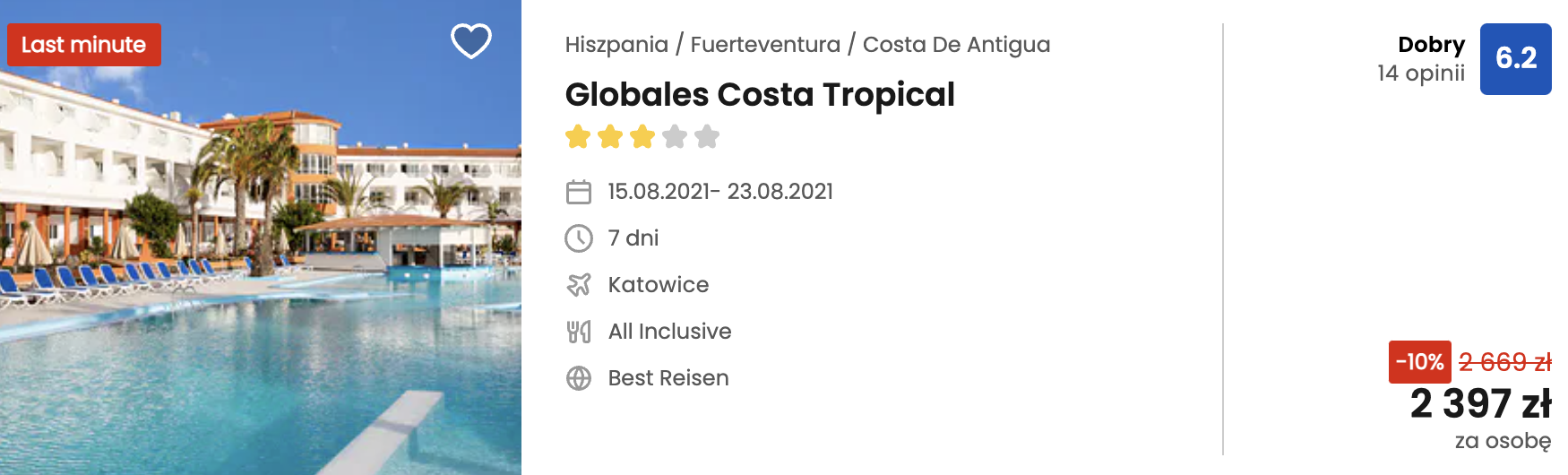
Task: Click the Last minute badge
Action: coord(84,45)
